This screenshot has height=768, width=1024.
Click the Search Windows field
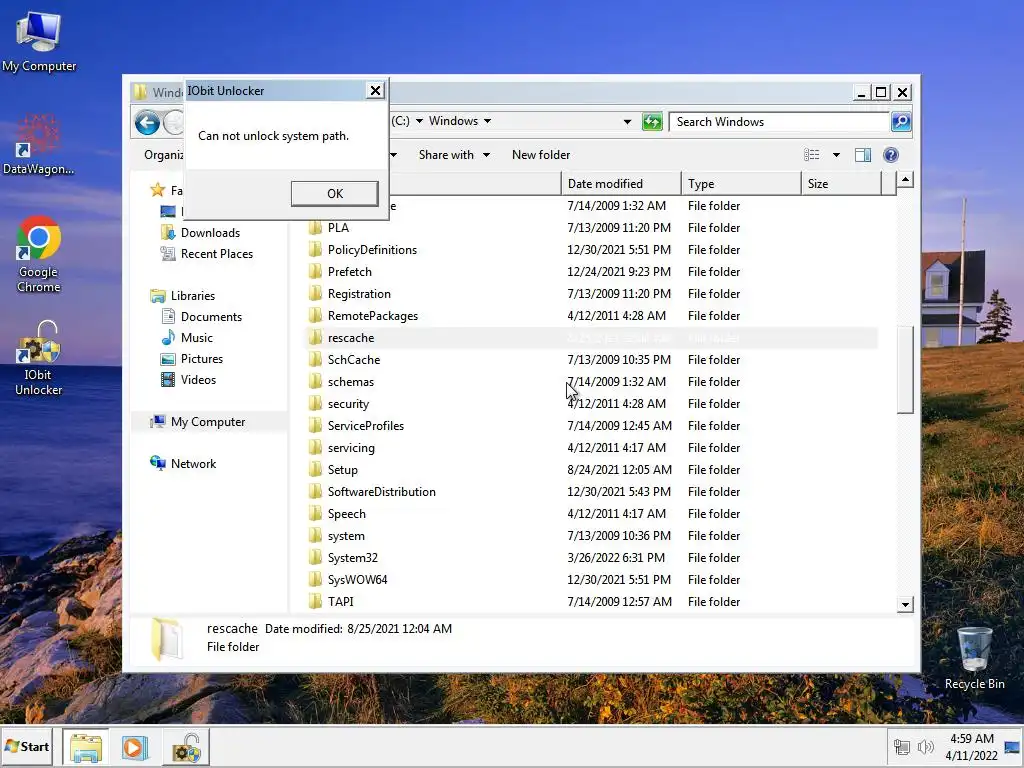point(780,121)
